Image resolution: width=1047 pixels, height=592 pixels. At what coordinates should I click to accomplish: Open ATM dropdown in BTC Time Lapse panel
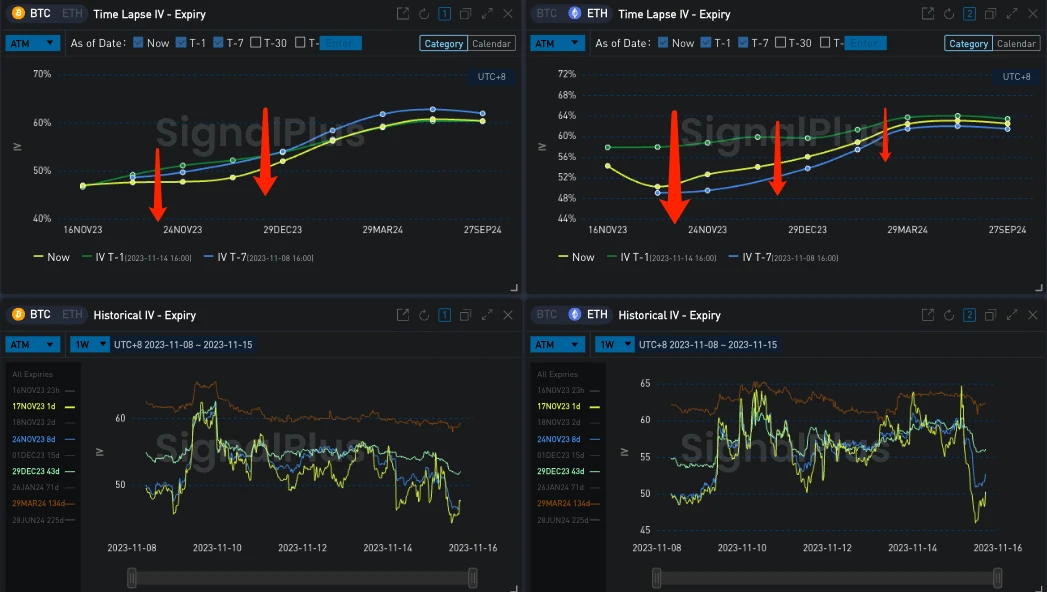[x=32, y=43]
